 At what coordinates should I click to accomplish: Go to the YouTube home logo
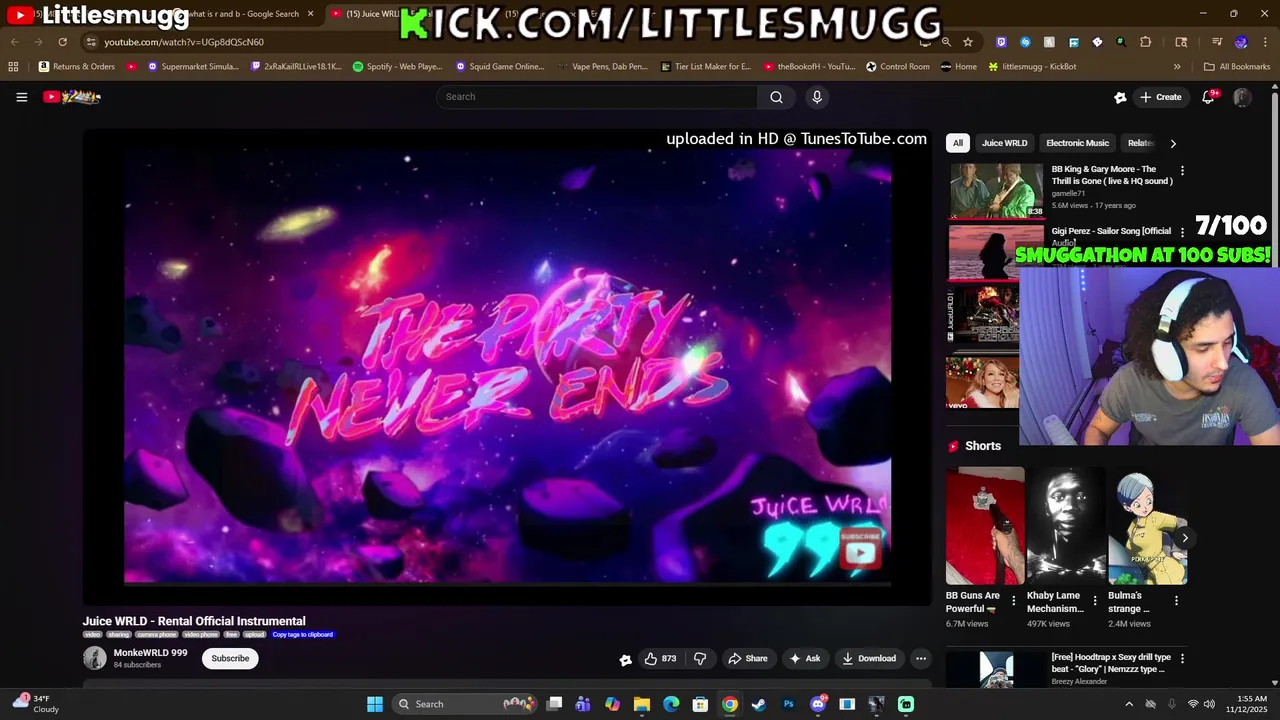pyautogui.click(x=72, y=97)
